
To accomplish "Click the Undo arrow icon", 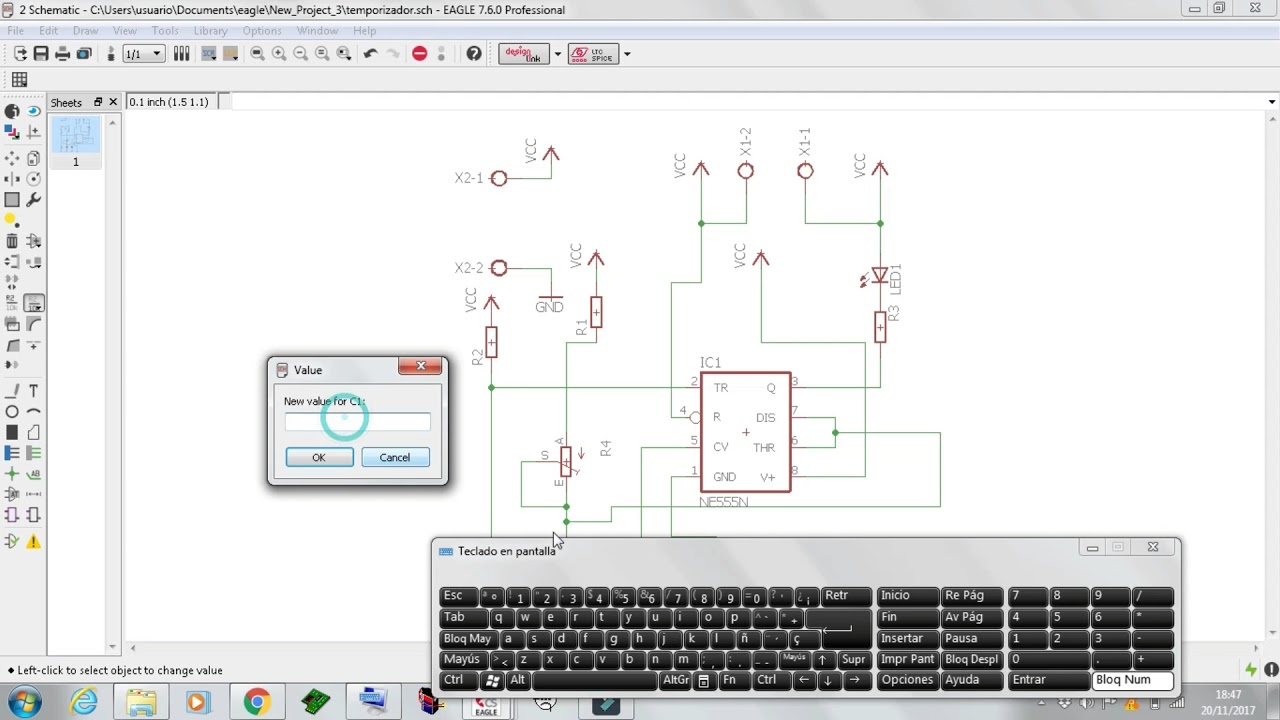I will 371,54.
